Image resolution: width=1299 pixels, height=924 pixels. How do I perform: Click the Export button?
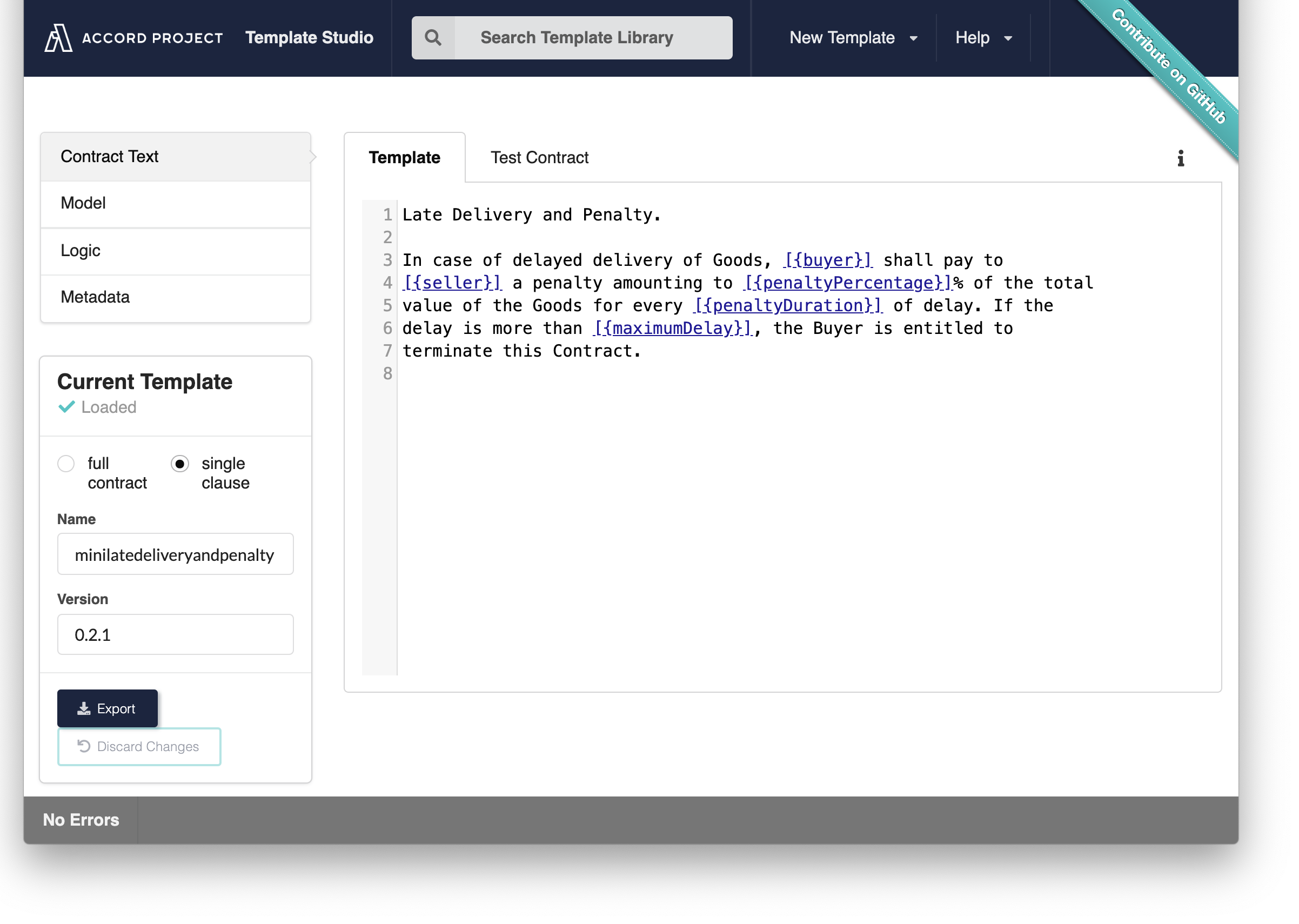pos(107,708)
